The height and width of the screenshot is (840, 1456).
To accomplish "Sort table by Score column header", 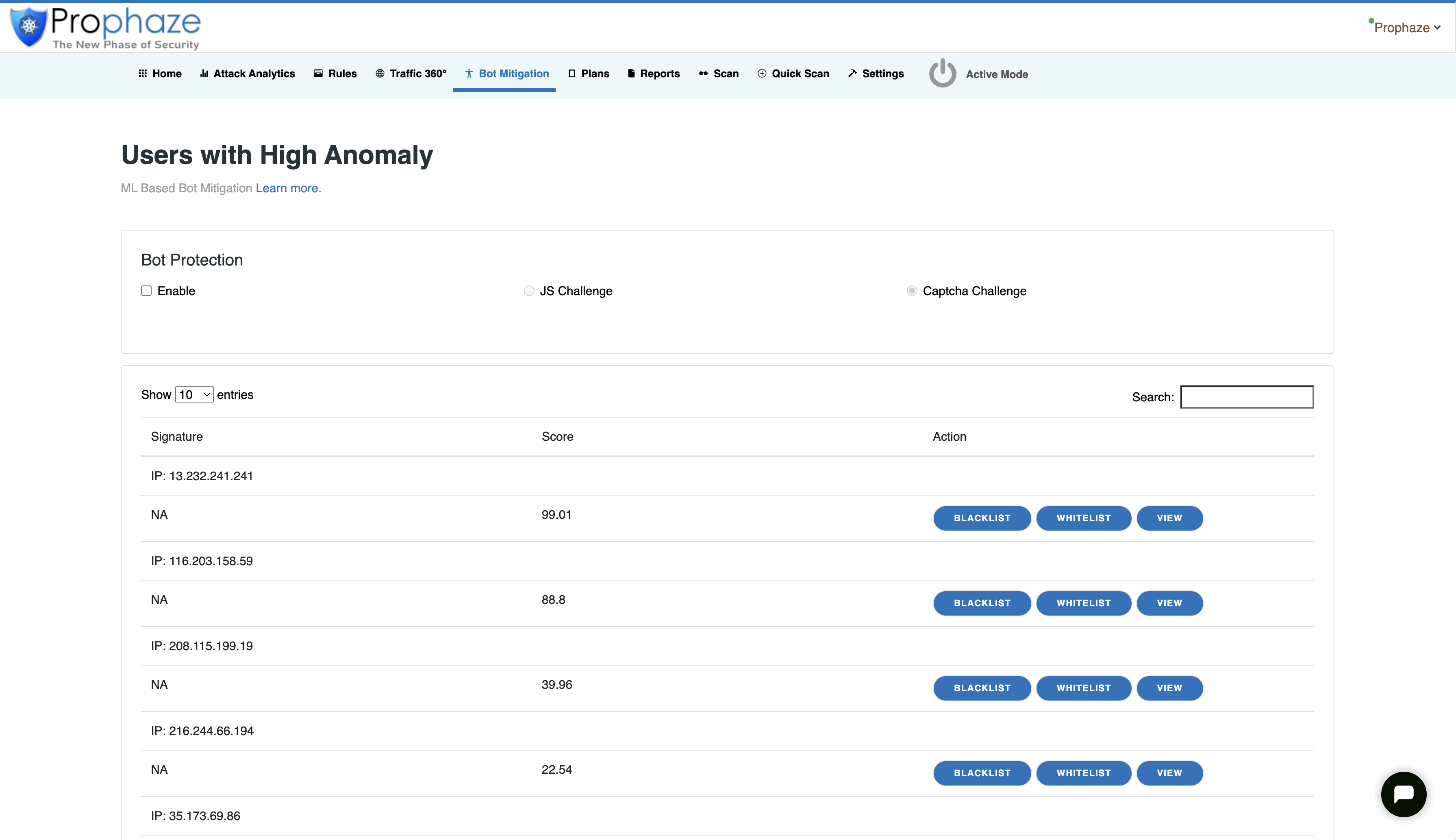I will pos(557,437).
